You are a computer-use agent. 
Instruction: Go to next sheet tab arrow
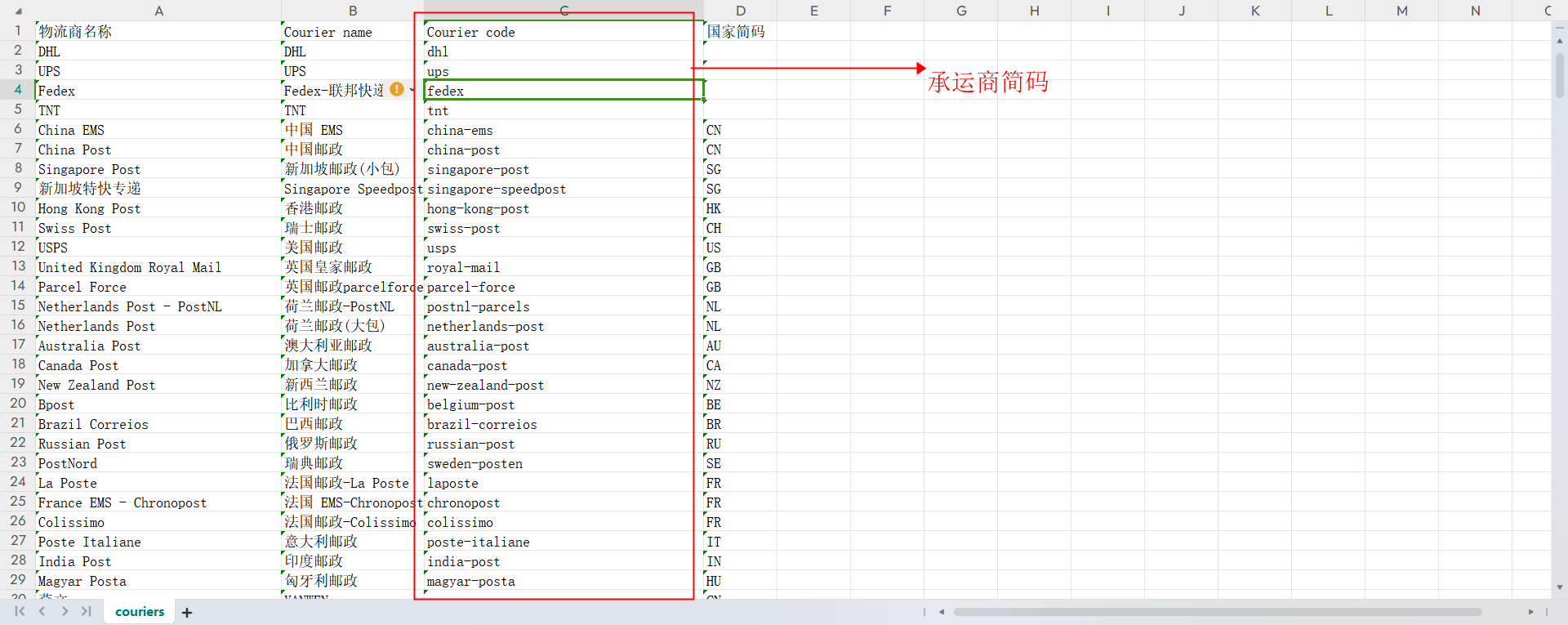click(x=65, y=611)
